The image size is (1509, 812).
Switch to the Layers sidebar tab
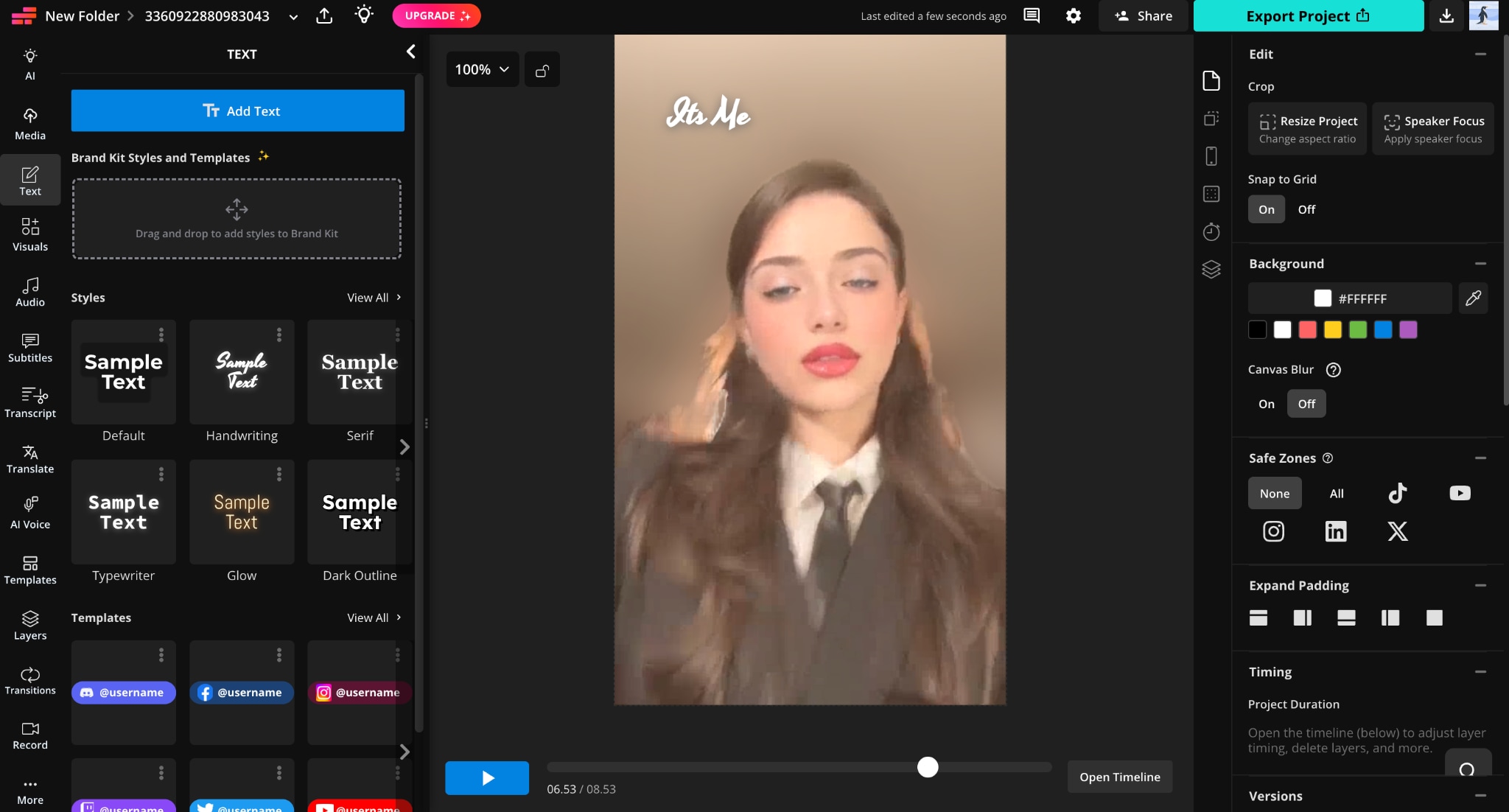(30, 626)
